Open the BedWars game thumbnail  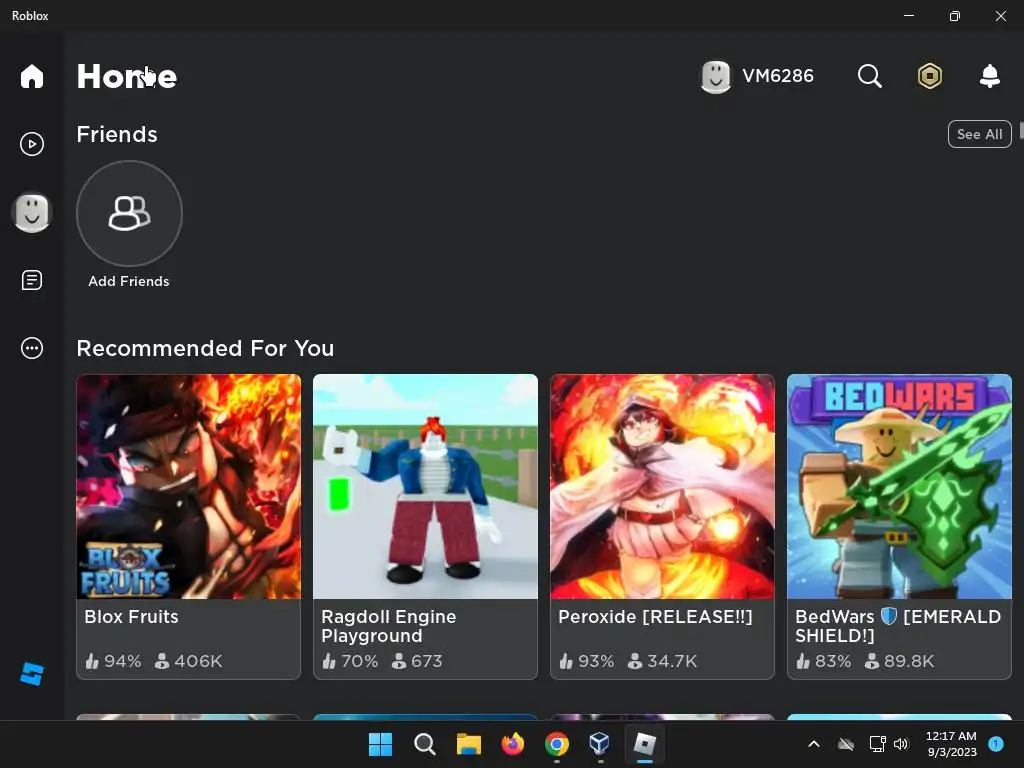coord(899,487)
